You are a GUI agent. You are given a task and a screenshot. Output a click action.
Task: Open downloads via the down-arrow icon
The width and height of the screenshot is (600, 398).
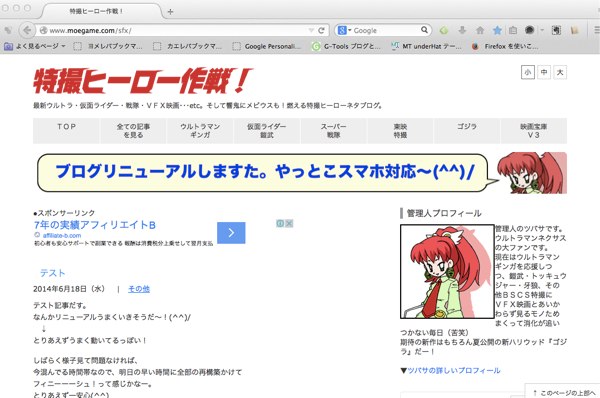462,30
